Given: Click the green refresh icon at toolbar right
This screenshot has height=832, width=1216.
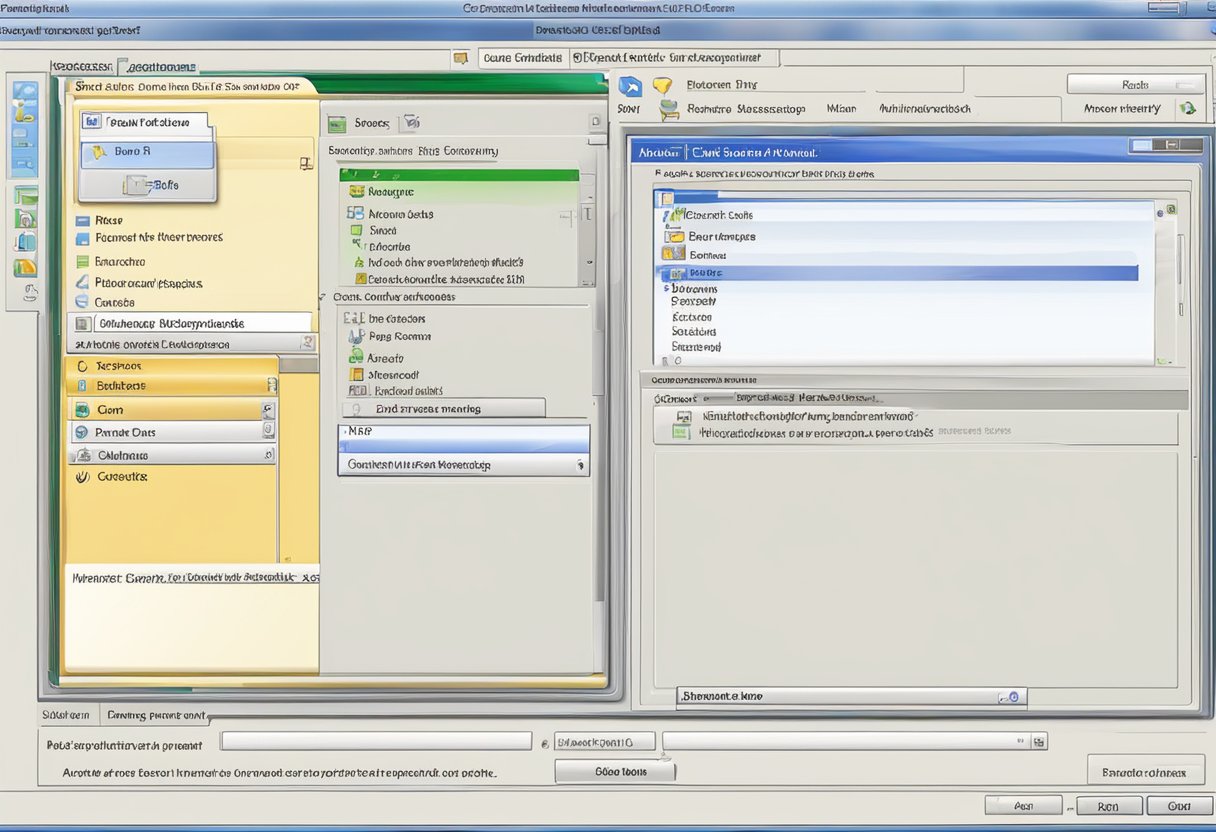Looking at the screenshot, I should point(1190,107).
